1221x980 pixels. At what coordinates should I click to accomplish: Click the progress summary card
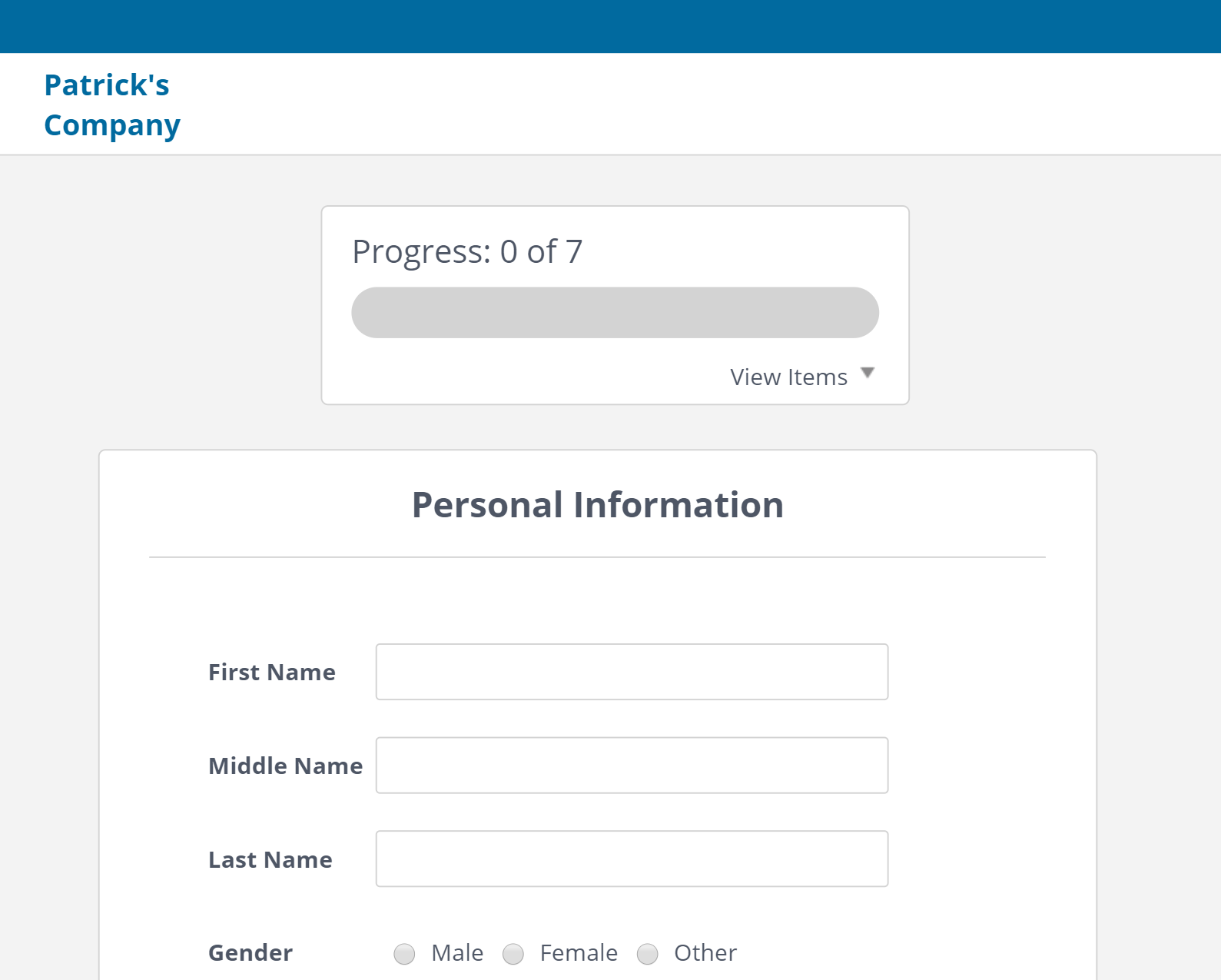click(615, 304)
